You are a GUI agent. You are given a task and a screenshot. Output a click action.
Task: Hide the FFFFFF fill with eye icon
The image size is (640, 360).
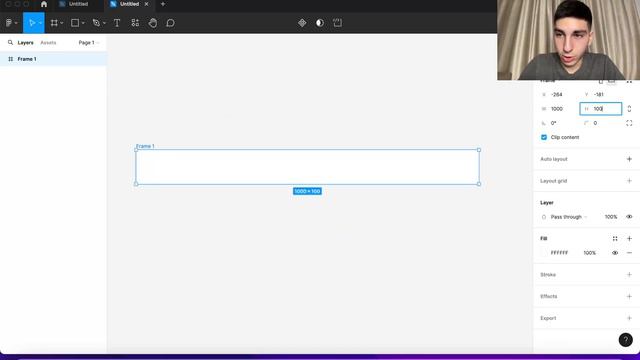[x=615, y=253]
